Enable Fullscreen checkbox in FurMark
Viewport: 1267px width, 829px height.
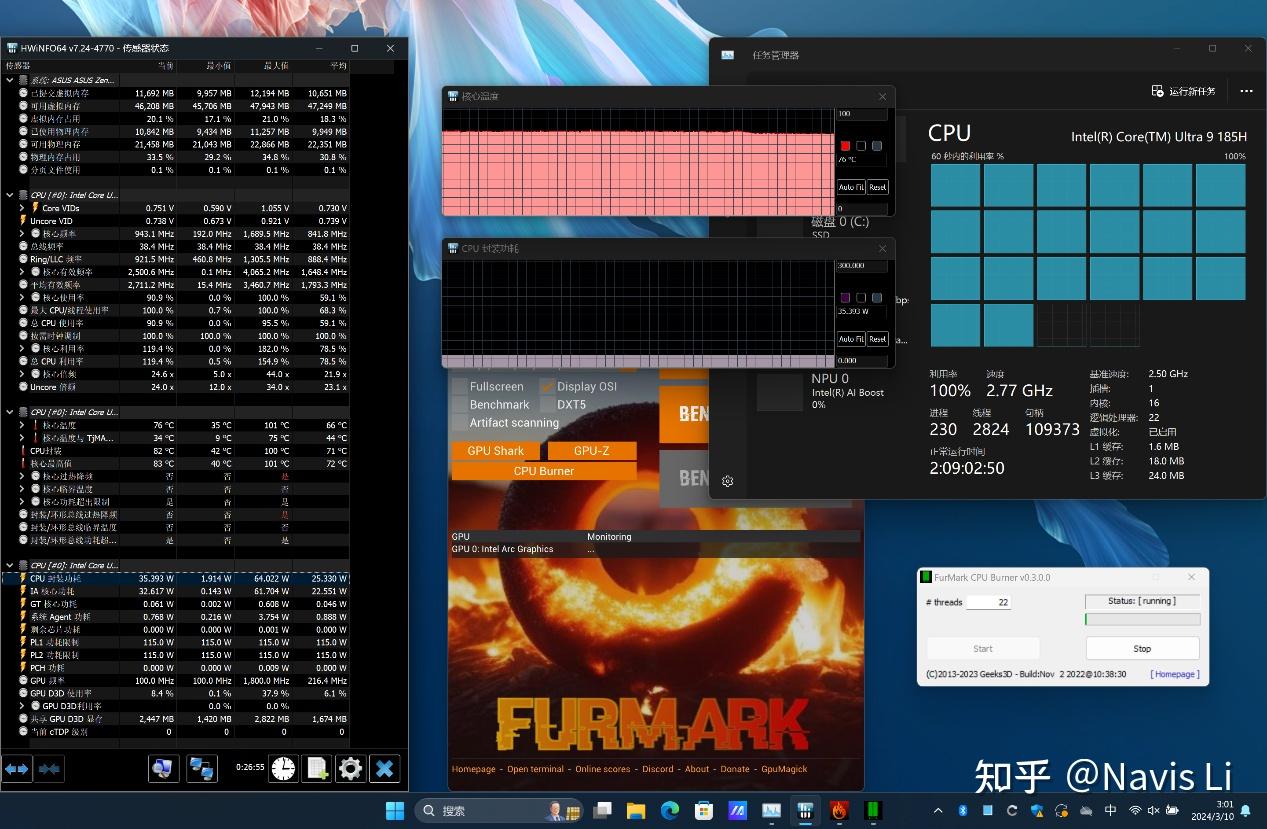[459, 386]
